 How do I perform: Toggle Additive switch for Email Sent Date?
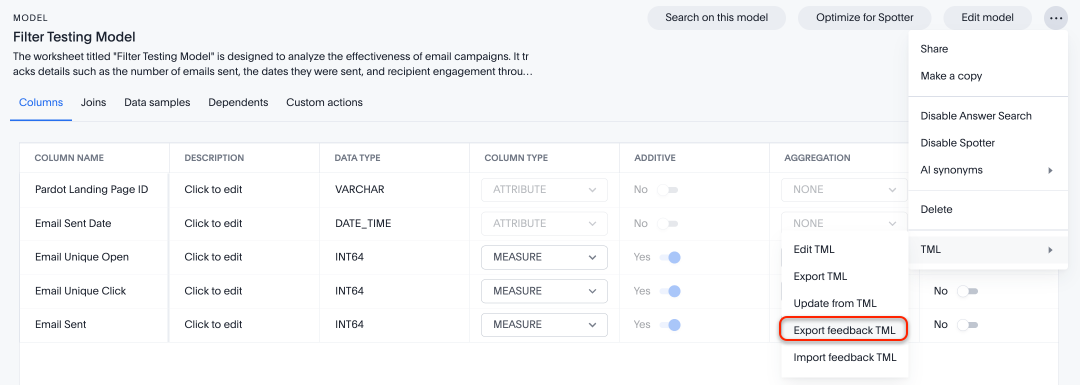pos(667,223)
